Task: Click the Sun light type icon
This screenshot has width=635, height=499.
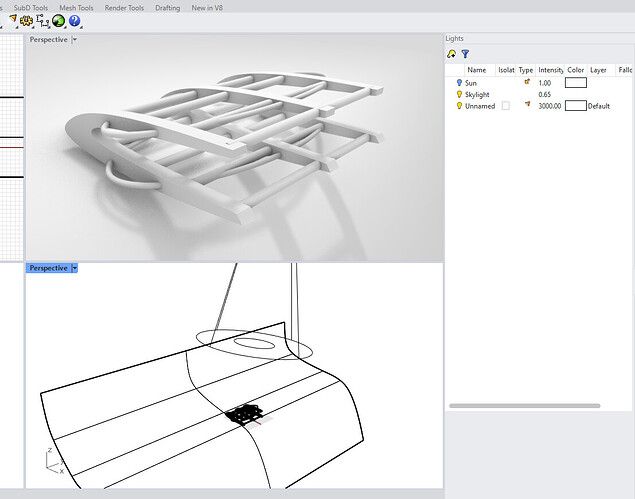Action: pos(527,82)
